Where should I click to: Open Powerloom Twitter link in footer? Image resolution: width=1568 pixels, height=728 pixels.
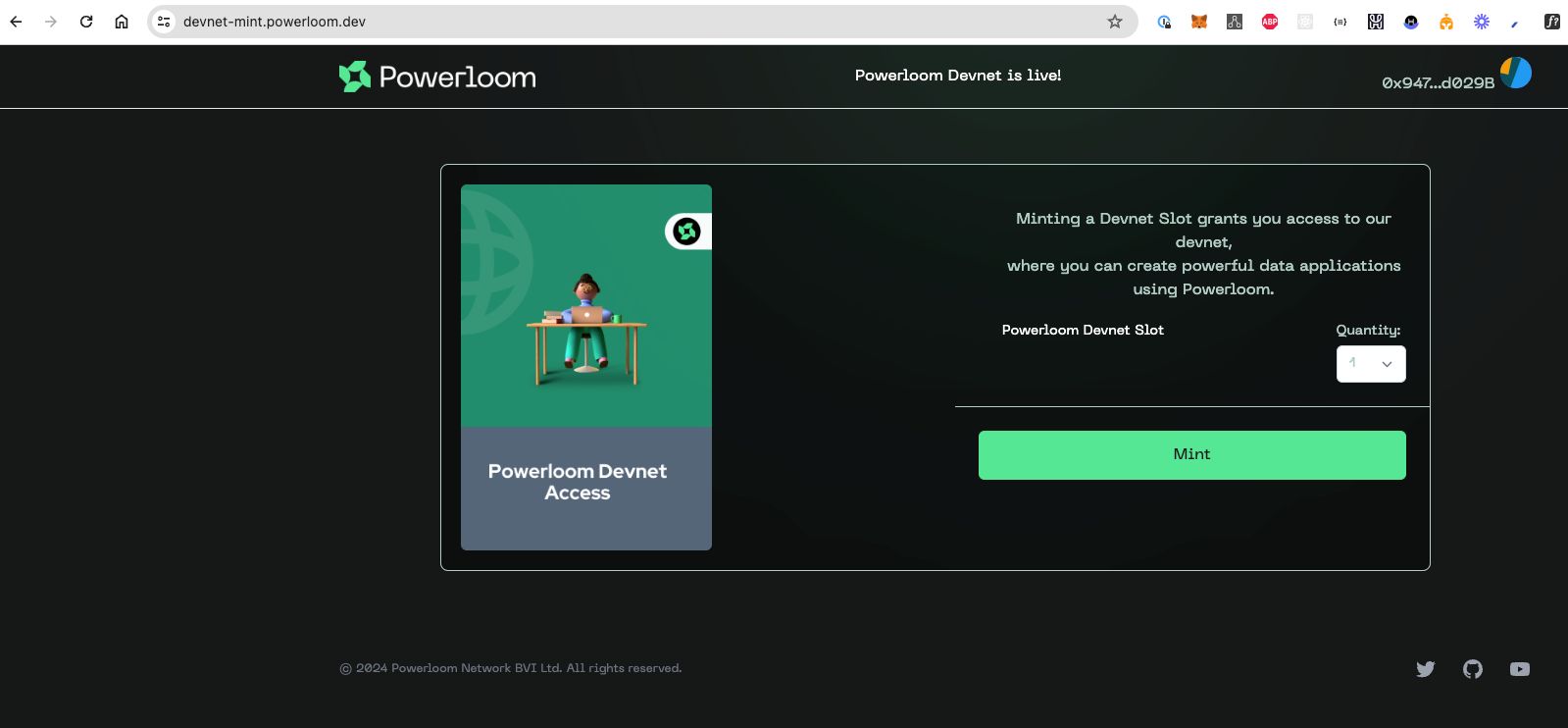coord(1426,669)
